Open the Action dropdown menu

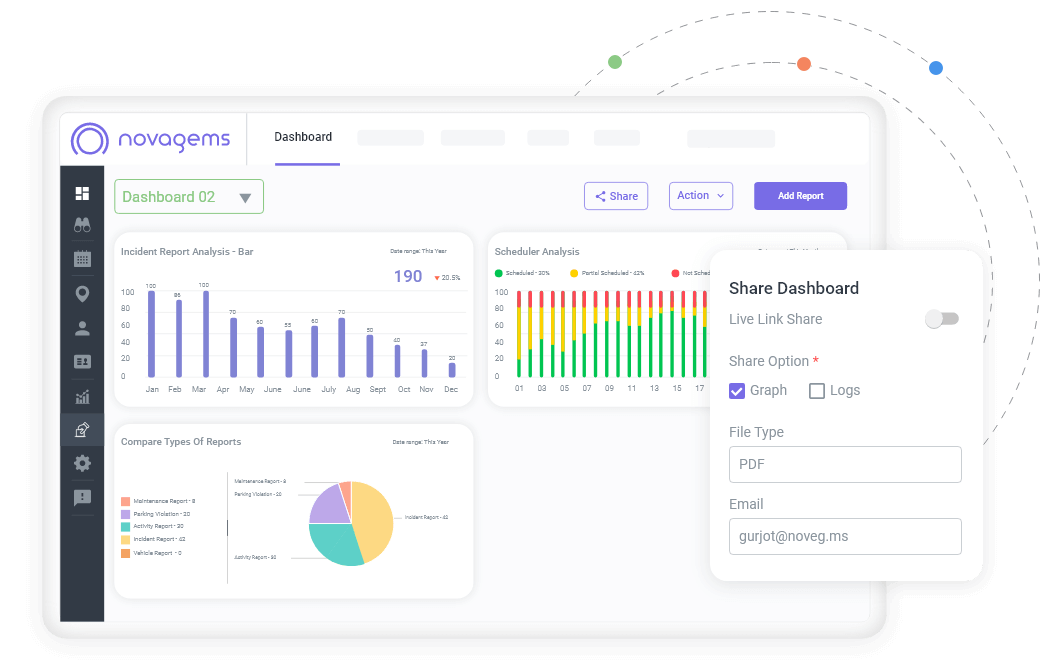click(x=700, y=195)
